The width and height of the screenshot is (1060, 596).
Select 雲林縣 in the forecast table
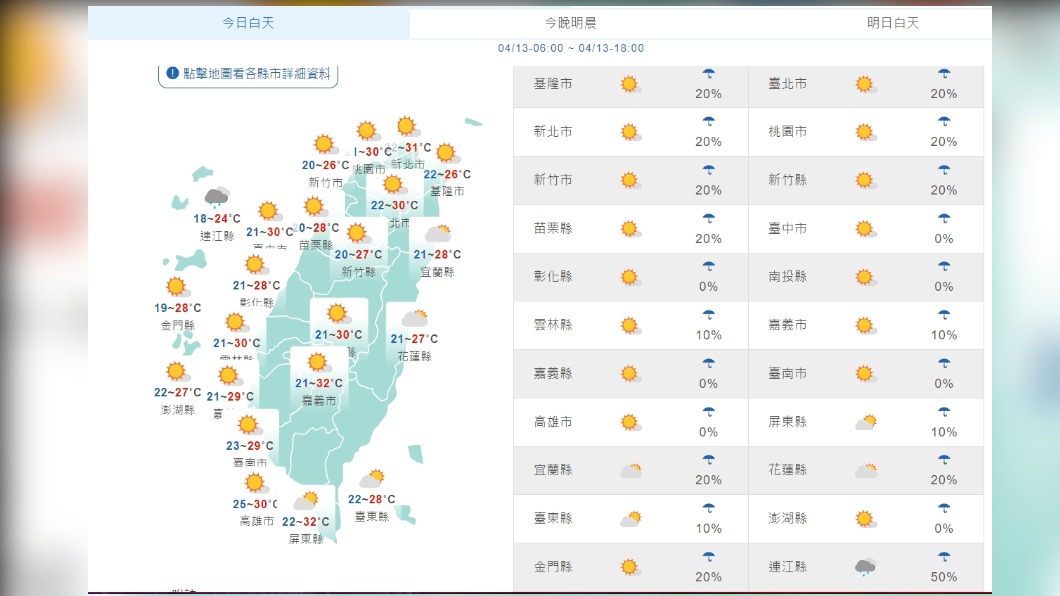[553, 325]
